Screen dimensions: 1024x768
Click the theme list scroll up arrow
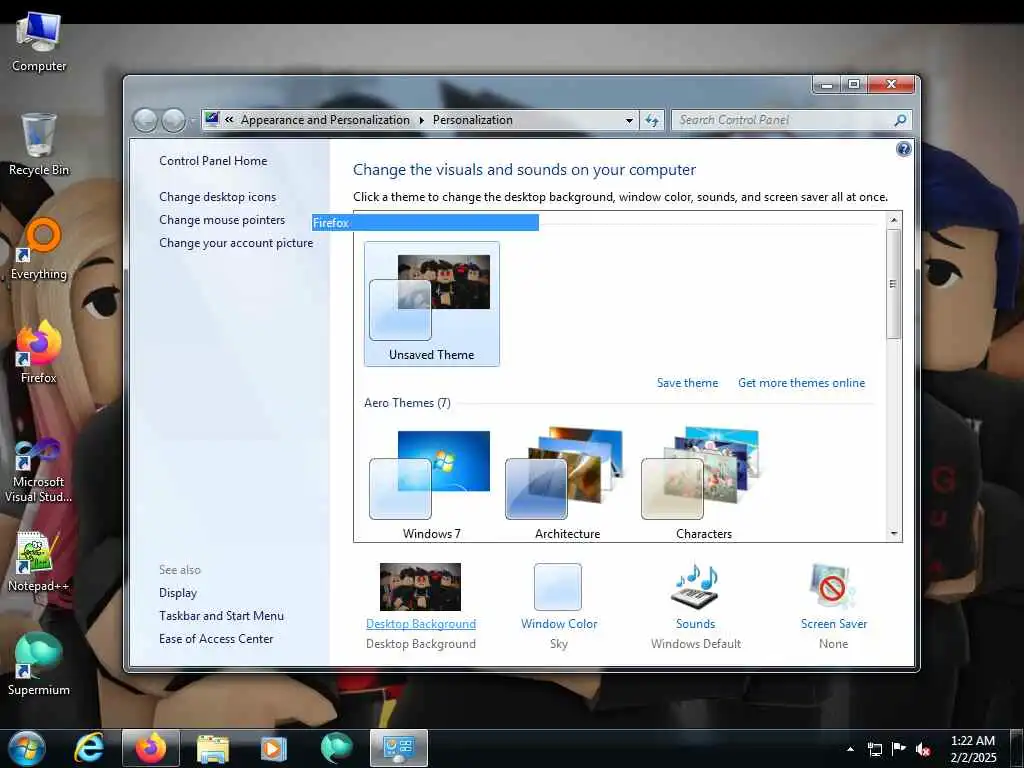coord(894,220)
